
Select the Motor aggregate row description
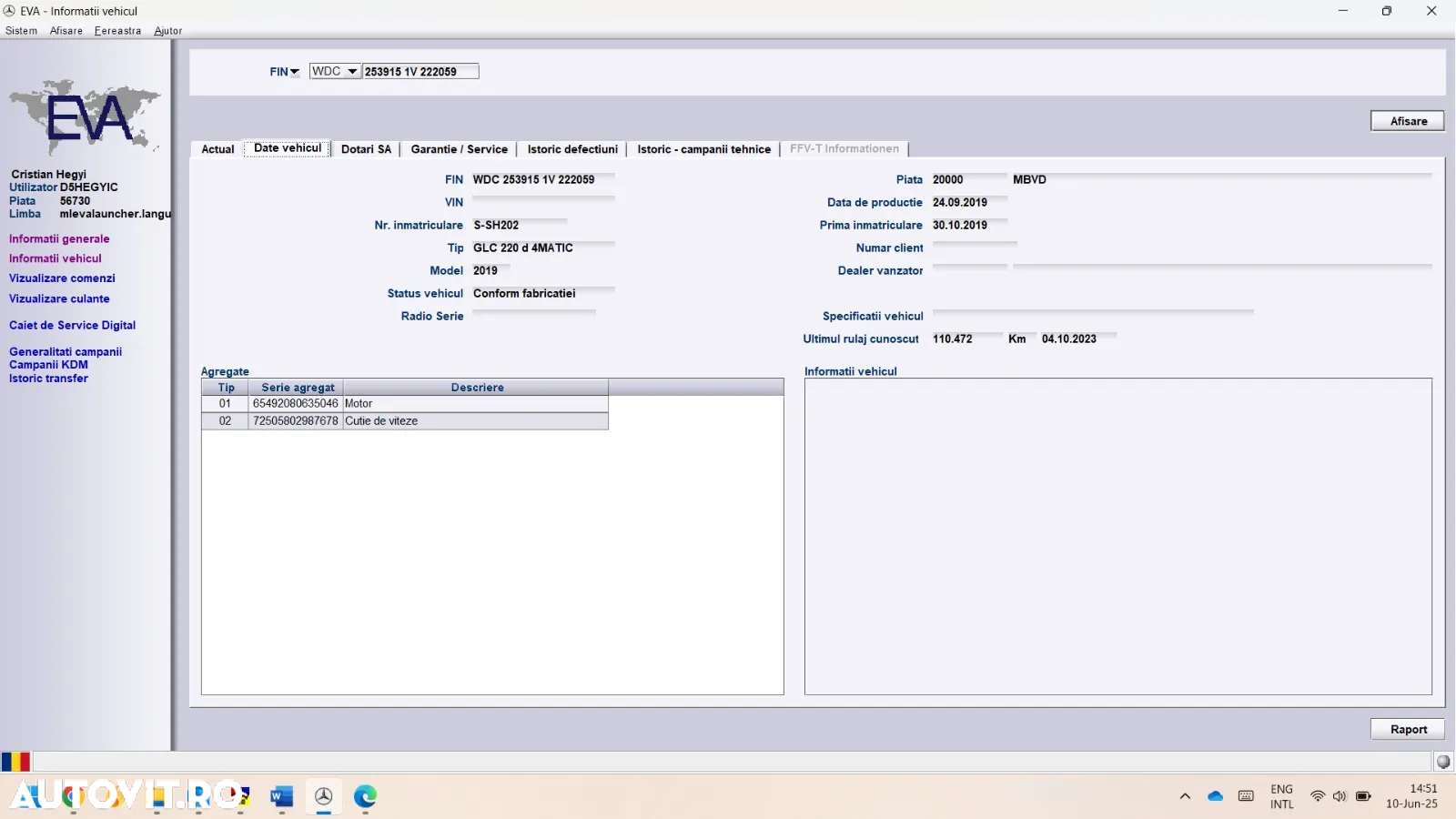475,404
